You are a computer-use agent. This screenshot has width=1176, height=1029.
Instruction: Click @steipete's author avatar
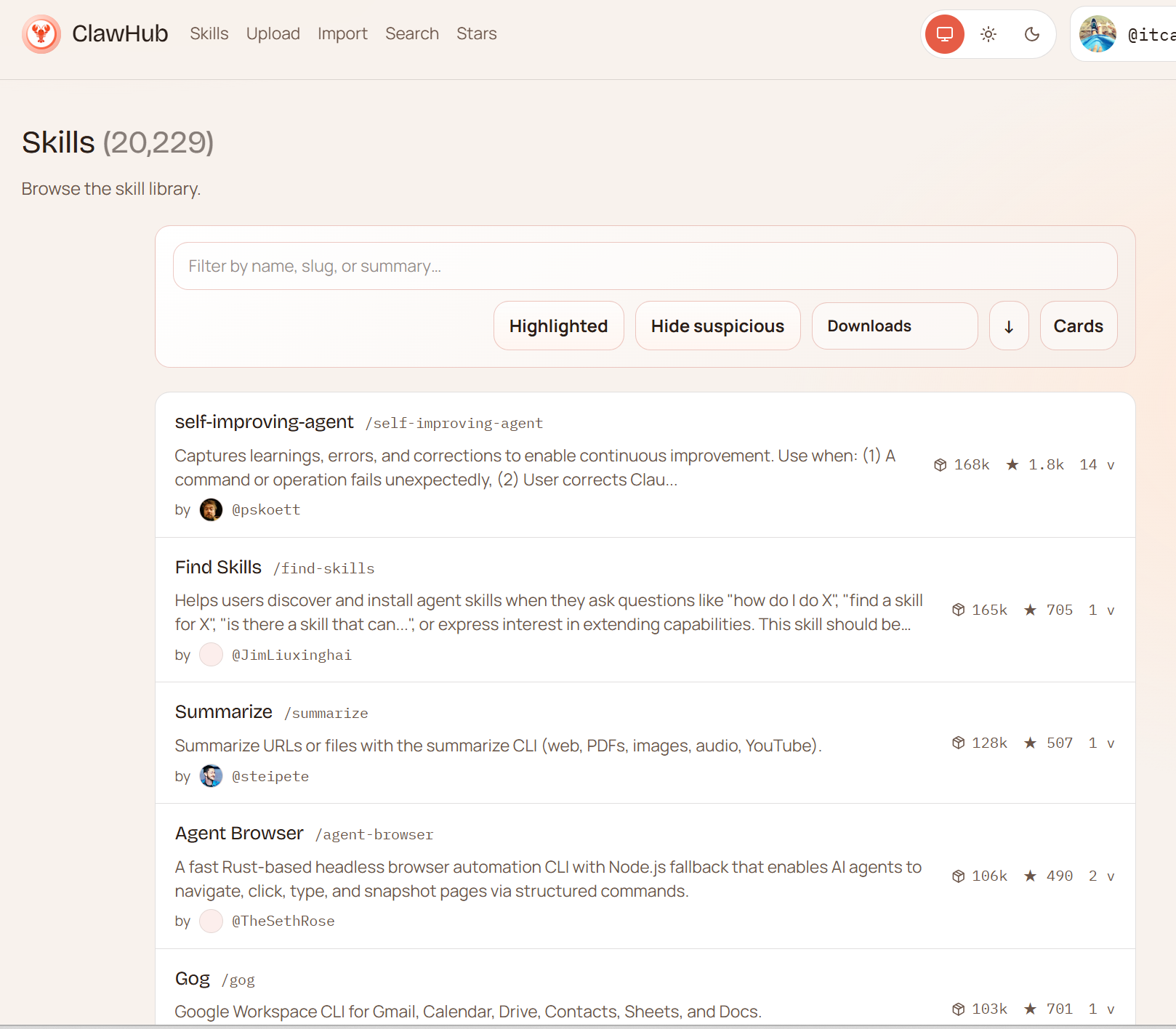click(211, 776)
